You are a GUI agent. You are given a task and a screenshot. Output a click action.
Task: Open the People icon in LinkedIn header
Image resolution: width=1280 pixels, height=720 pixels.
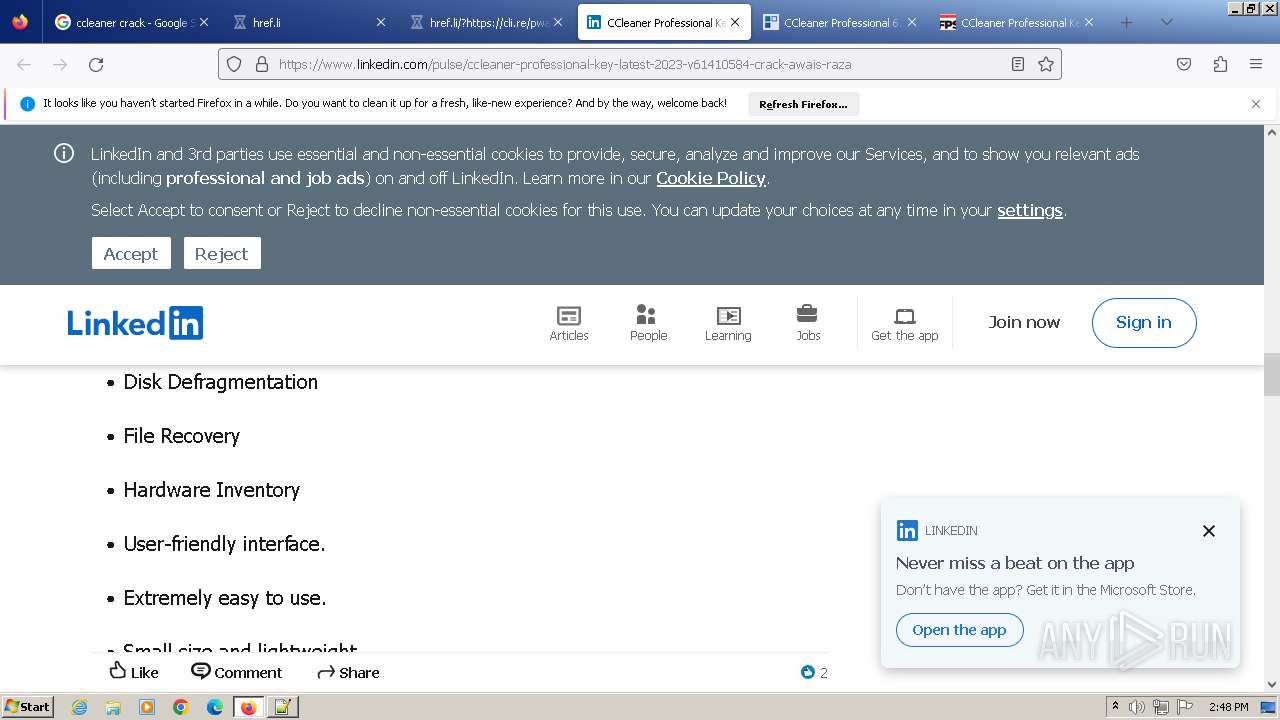[x=648, y=323]
